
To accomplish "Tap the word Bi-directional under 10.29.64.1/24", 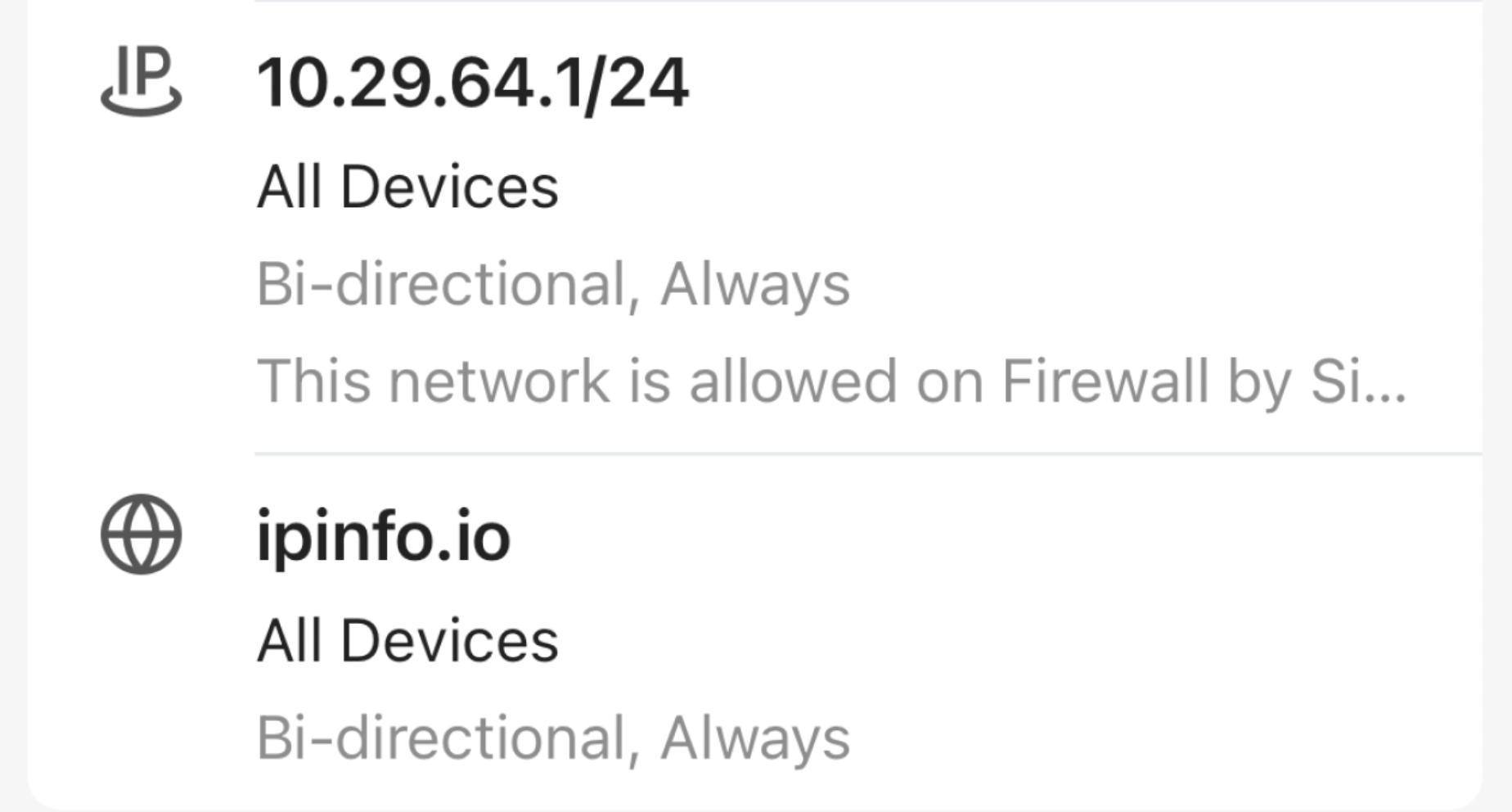I will [442, 285].
